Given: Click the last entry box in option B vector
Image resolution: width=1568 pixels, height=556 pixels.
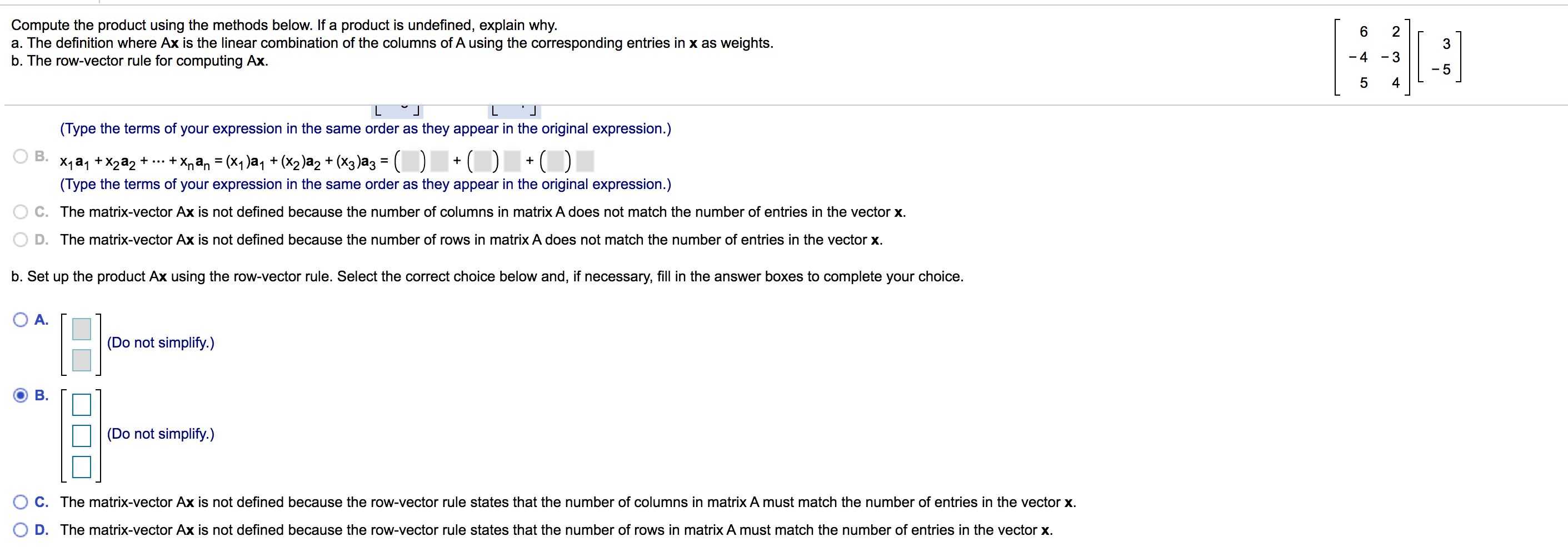Looking at the screenshot, I should [81, 468].
